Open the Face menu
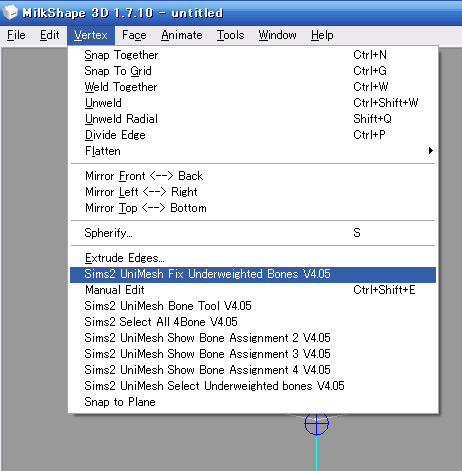Screen dimensions: 462x471 134,35
